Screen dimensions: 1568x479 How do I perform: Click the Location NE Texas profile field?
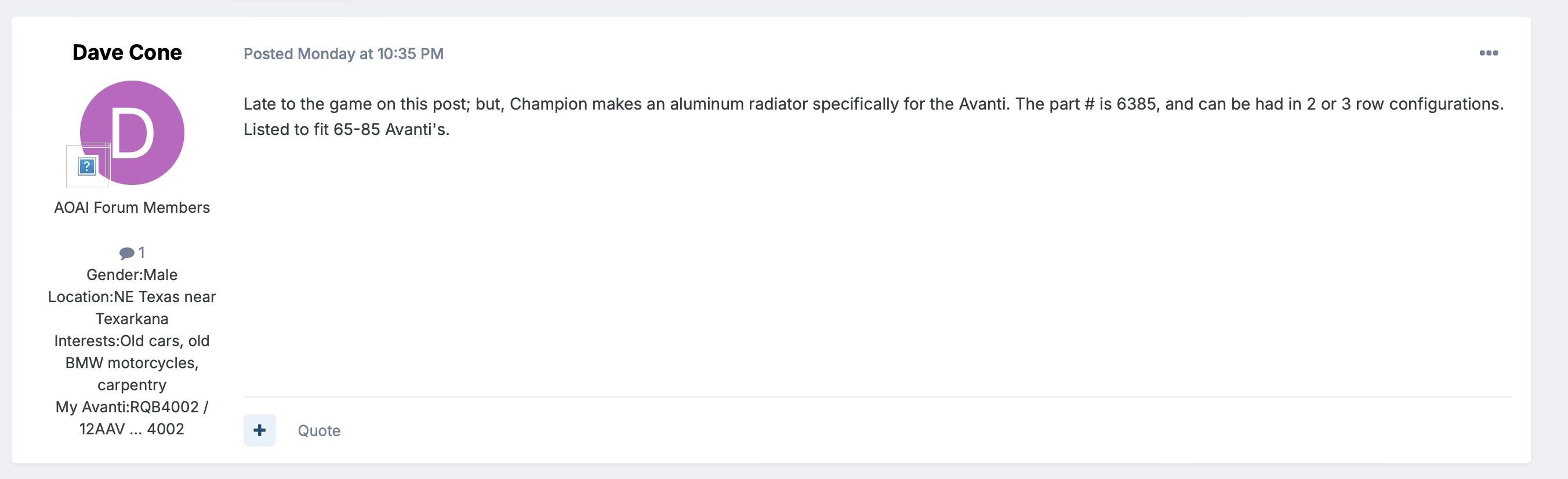coord(132,297)
